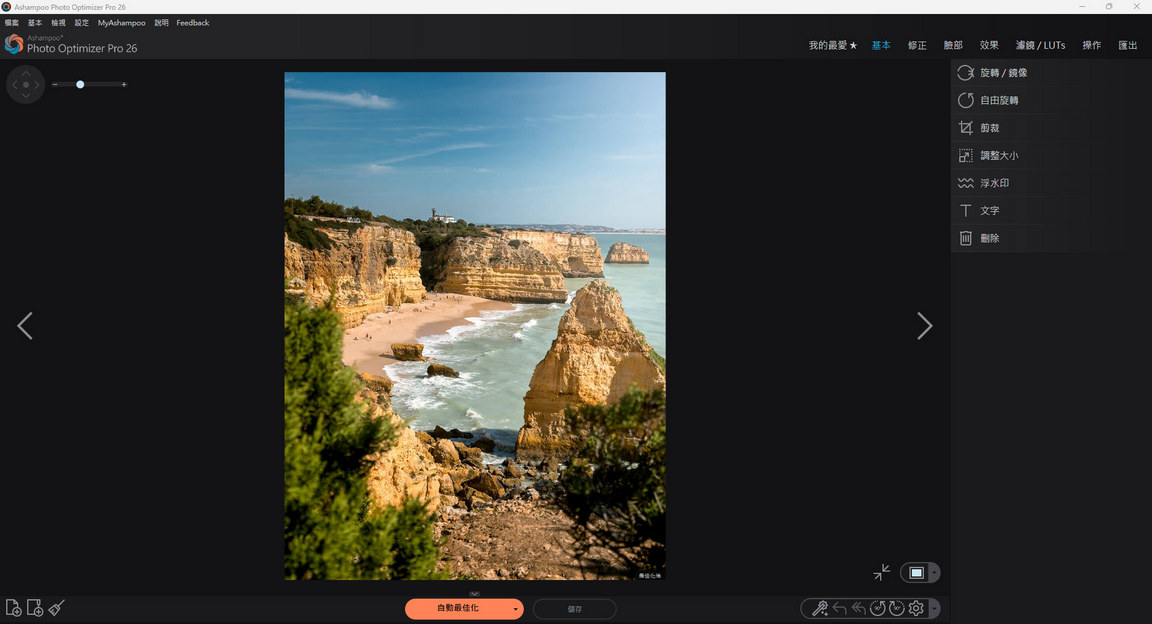Click the rotate left 90 degrees icon
This screenshot has height=624, width=1152.
click(x=877, y=608)
